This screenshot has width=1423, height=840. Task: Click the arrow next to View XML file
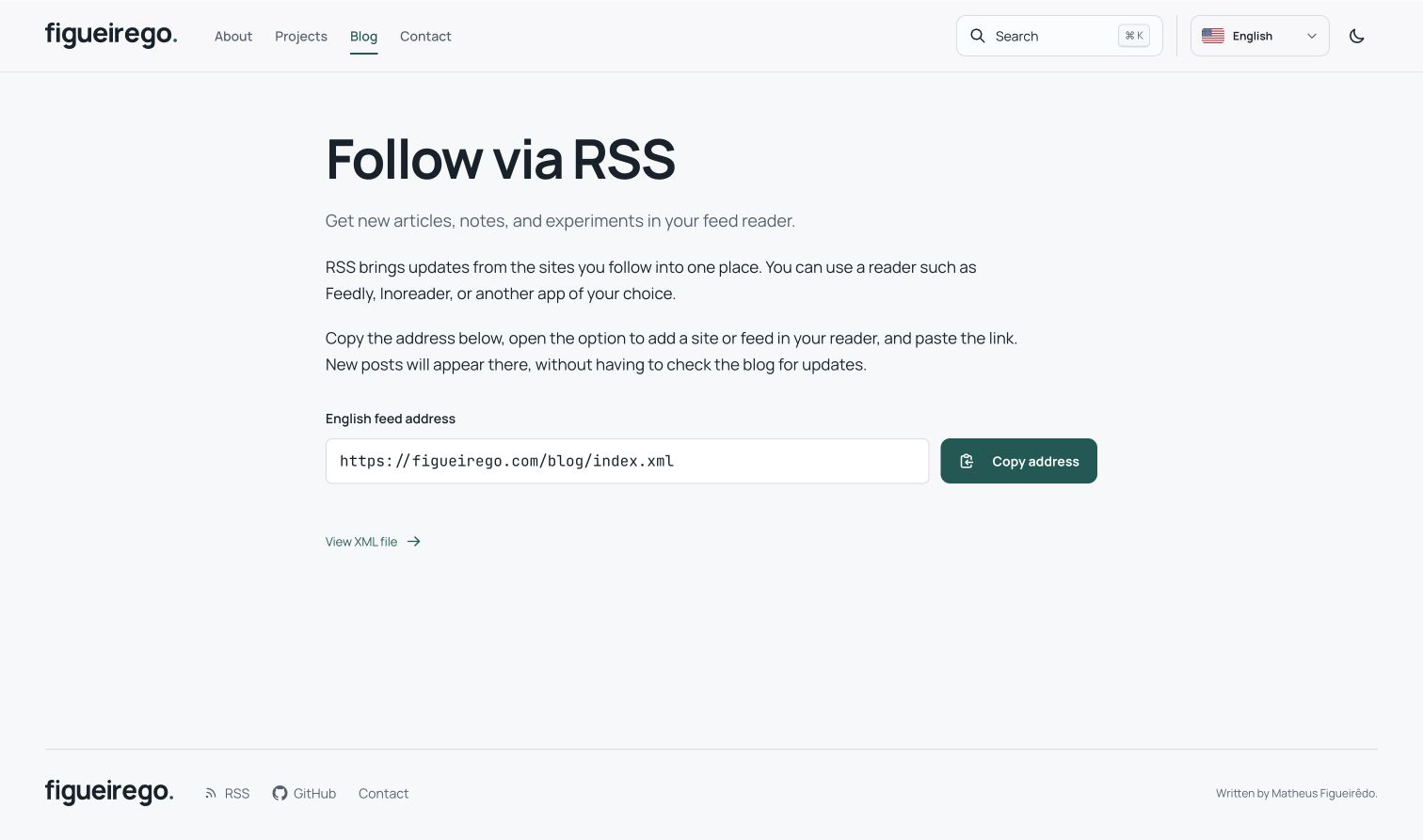coord(413,542)
